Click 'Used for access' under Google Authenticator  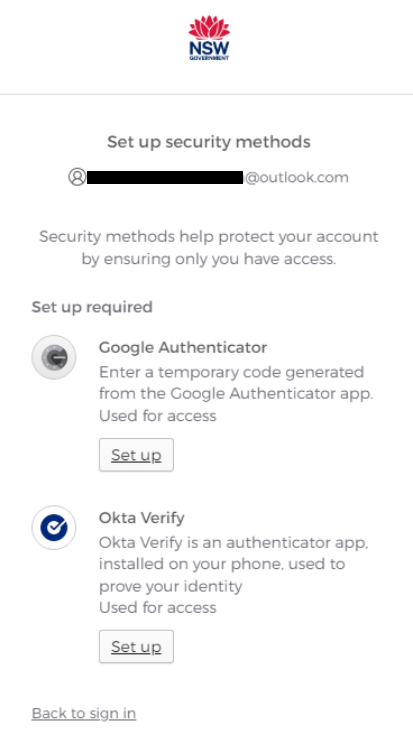point(158,416)
